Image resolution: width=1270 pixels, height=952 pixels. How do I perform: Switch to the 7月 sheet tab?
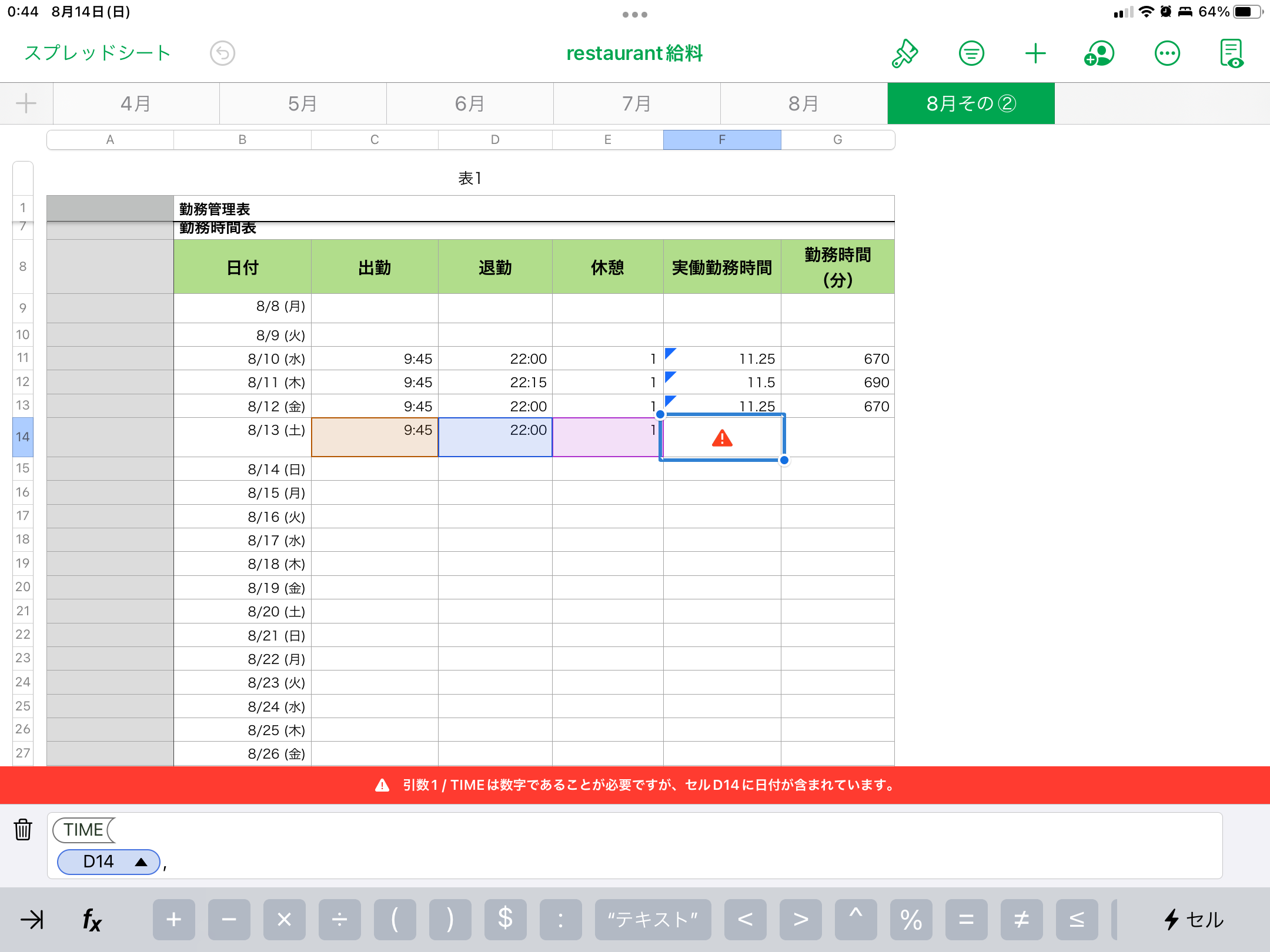click(636, 103)
